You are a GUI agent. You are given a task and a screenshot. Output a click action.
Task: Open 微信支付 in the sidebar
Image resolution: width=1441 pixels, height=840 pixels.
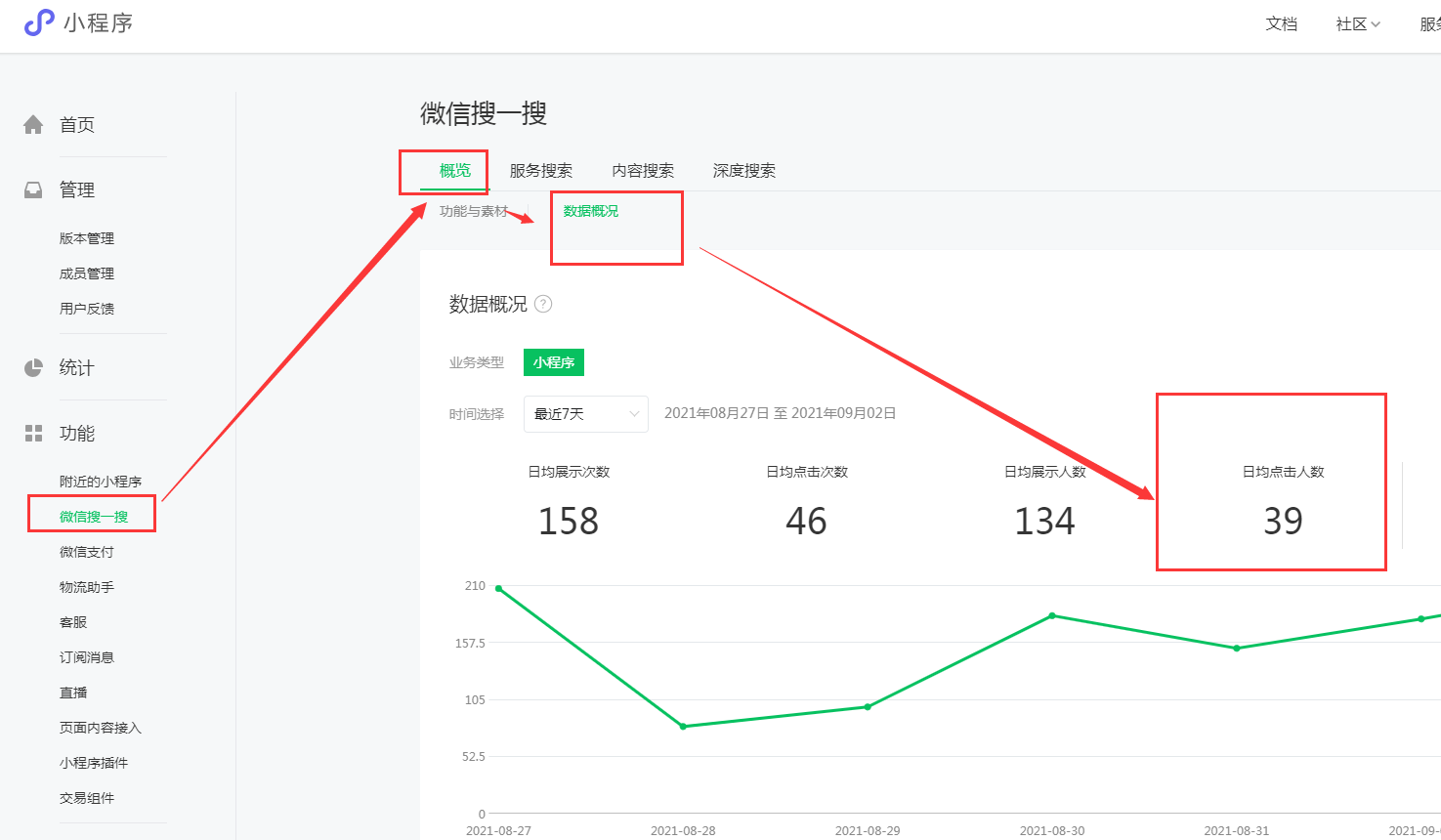coord(87,552)
